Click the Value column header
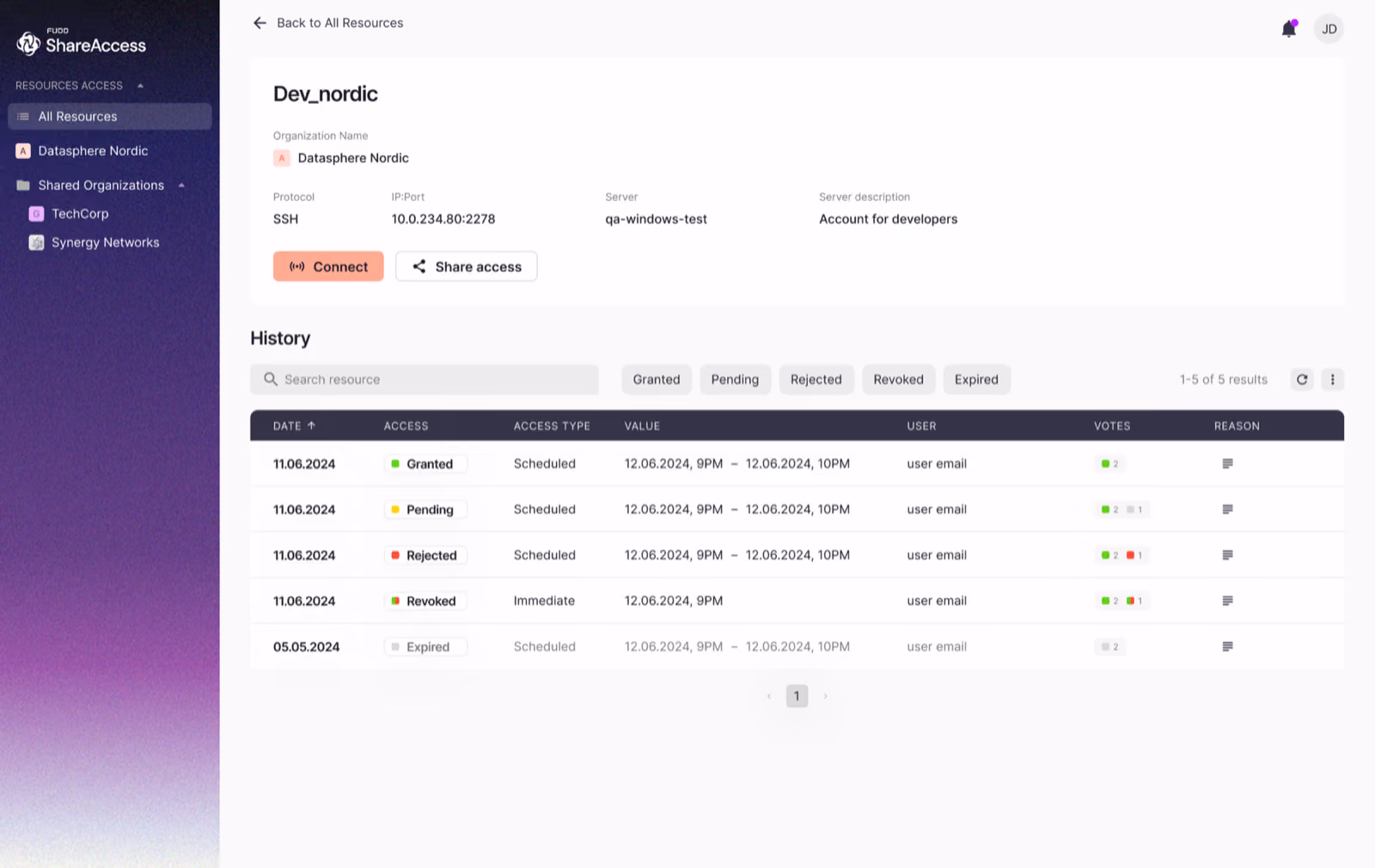1375x868 pixels. point(642,426)
